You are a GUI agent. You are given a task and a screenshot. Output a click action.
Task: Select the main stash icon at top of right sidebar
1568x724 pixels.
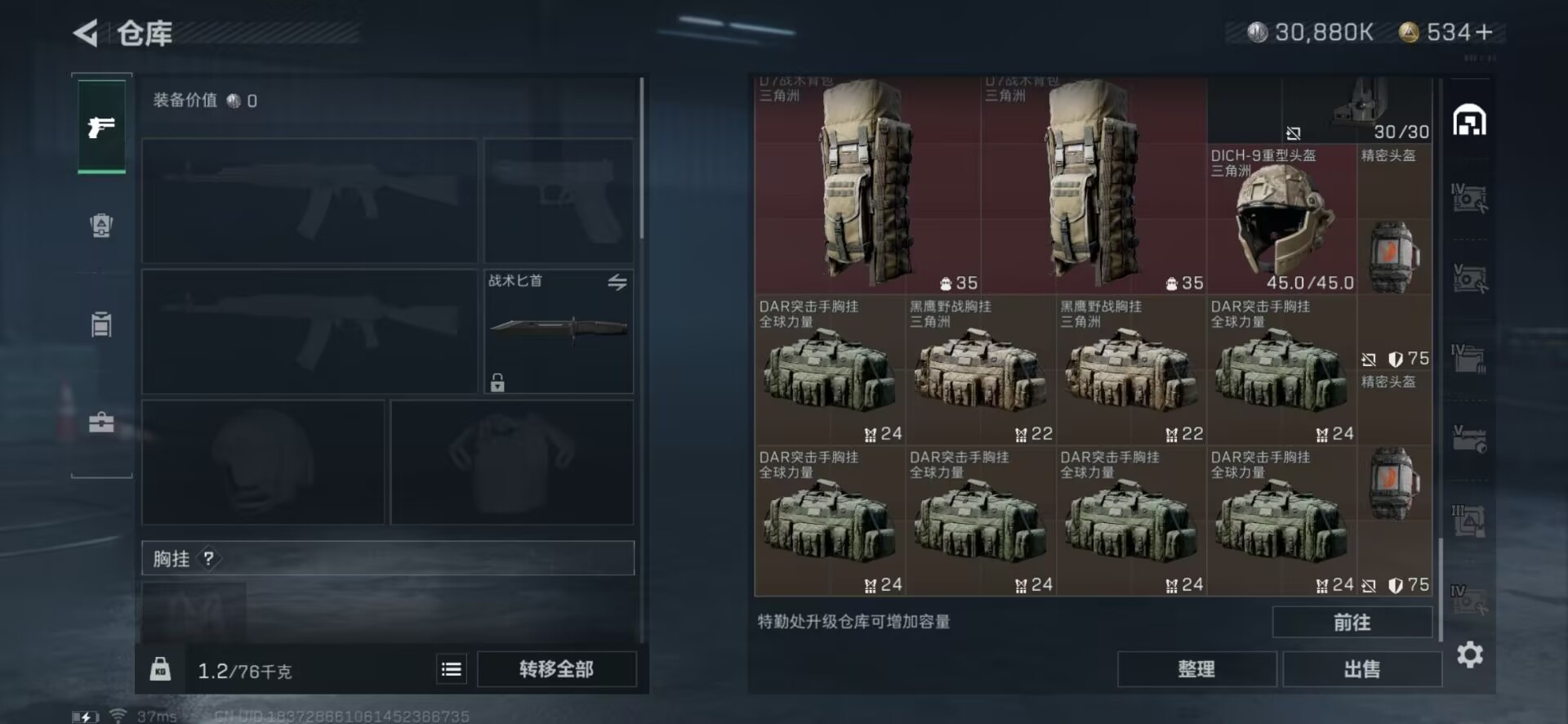click(1469, 120)
